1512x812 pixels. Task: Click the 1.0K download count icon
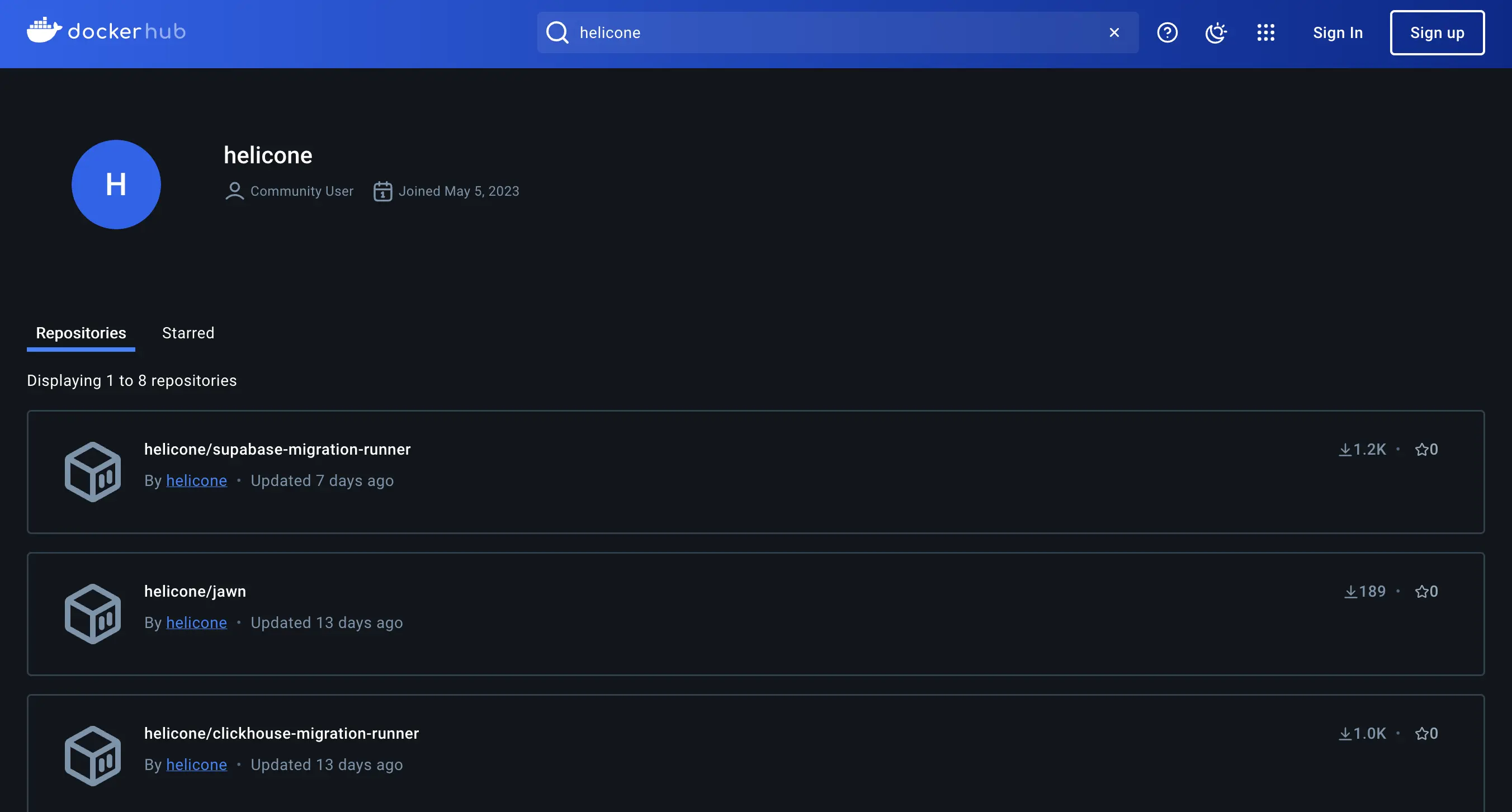pyautogui.click(x=1345, y=733)
